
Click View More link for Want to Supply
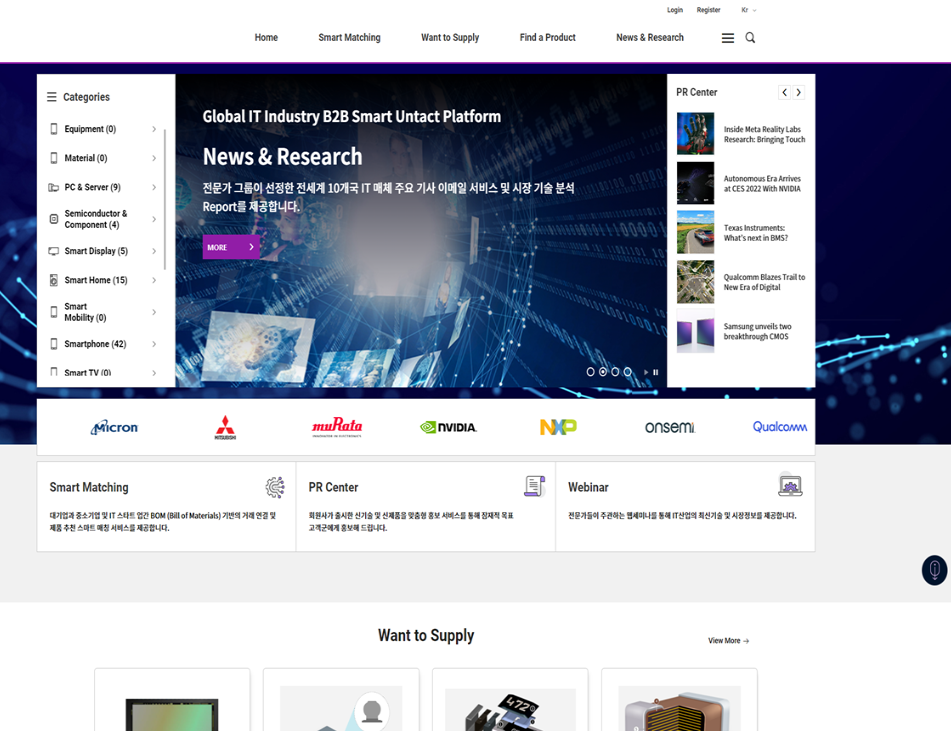coord(728,641)
